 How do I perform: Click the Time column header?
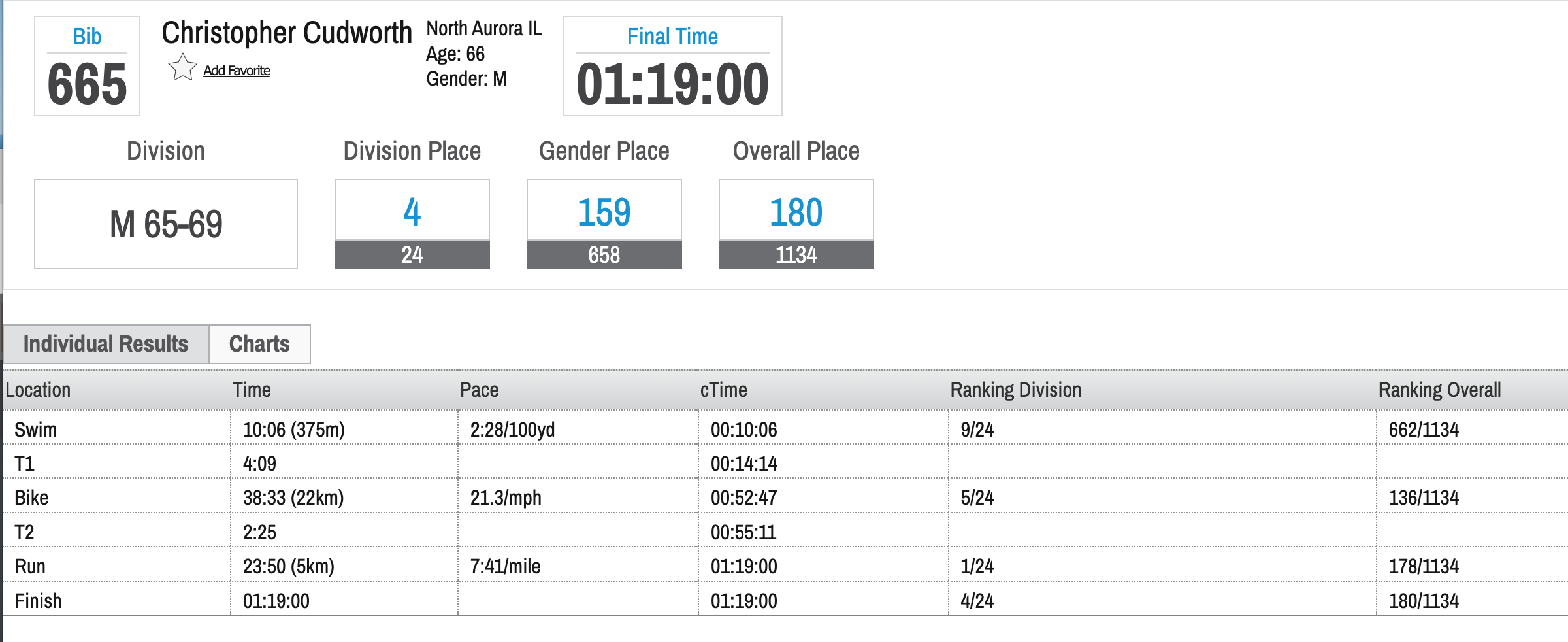(252, 390)
